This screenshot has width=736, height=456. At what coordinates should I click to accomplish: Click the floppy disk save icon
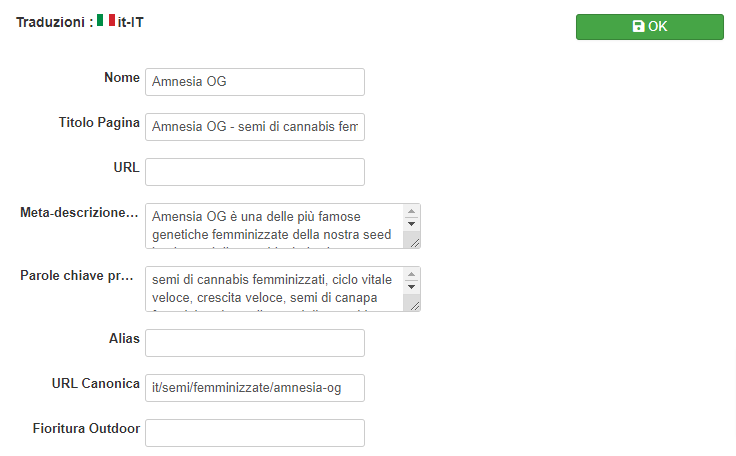tap(638, 26)
